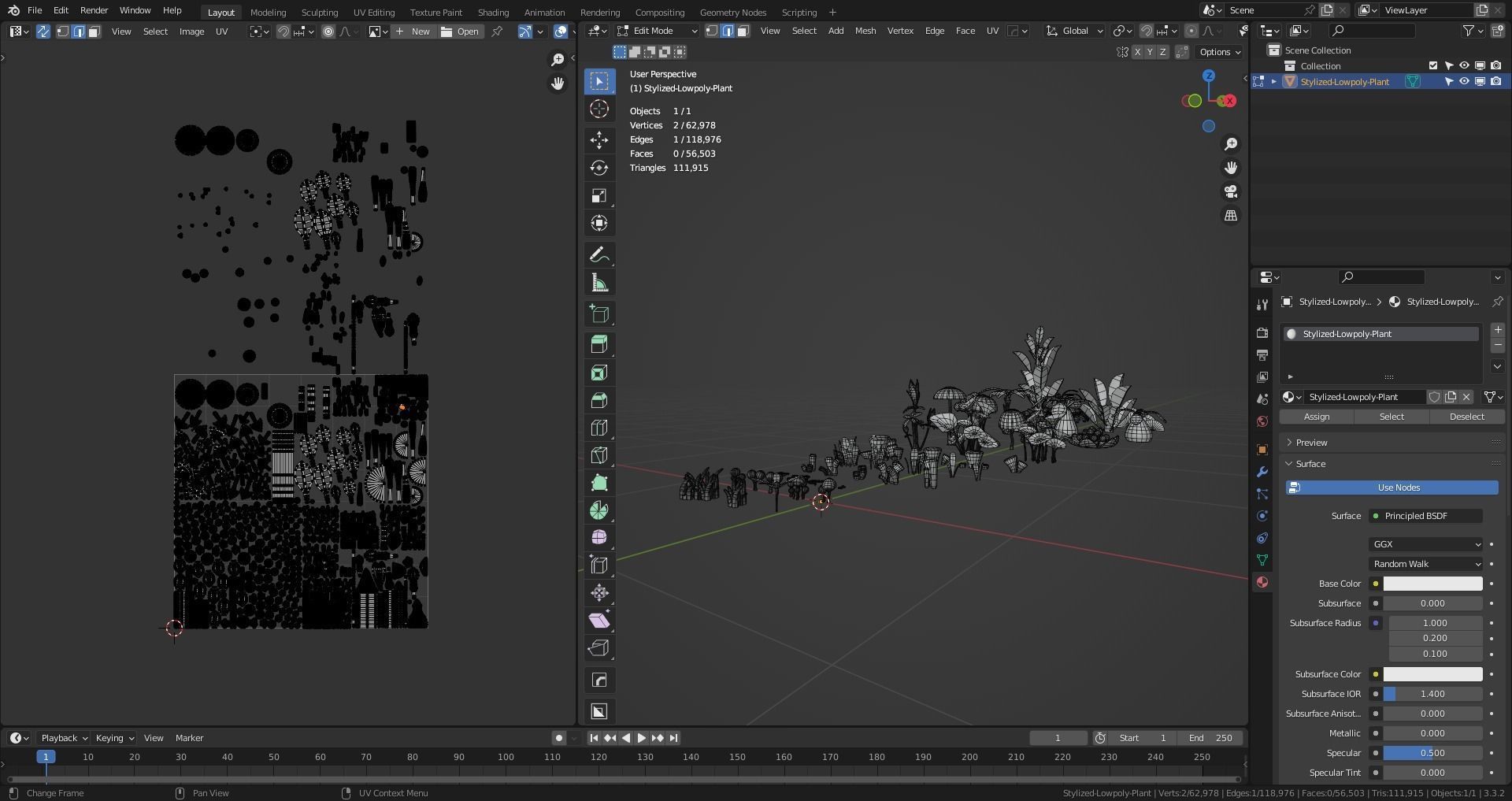Image resolution: width=1512 pixels, height=801 pixels.
Task: Click the material Select button
Action: [x=1392, y=417]
